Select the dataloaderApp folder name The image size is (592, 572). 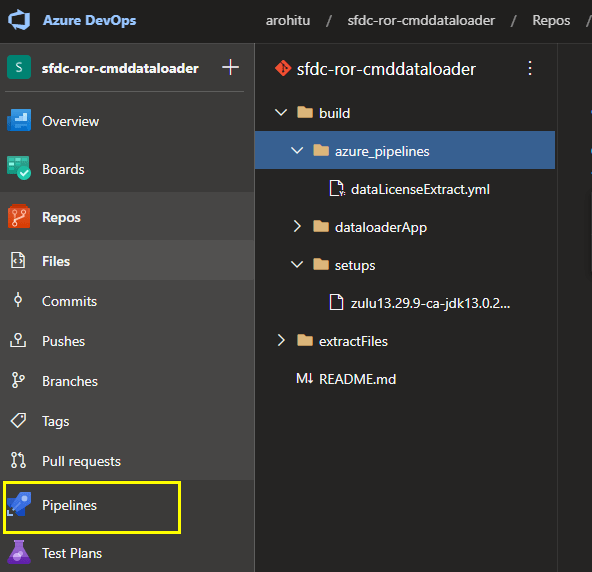click(x=381, y=227)
